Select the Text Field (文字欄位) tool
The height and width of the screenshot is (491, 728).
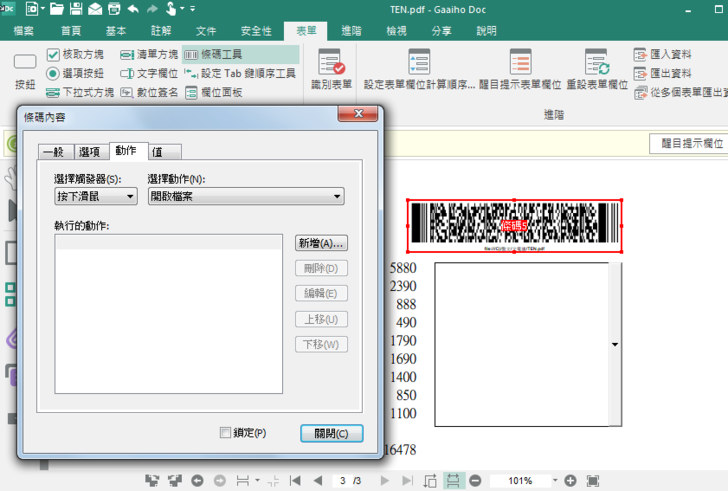pyautogui.click(x=149, y=73)
